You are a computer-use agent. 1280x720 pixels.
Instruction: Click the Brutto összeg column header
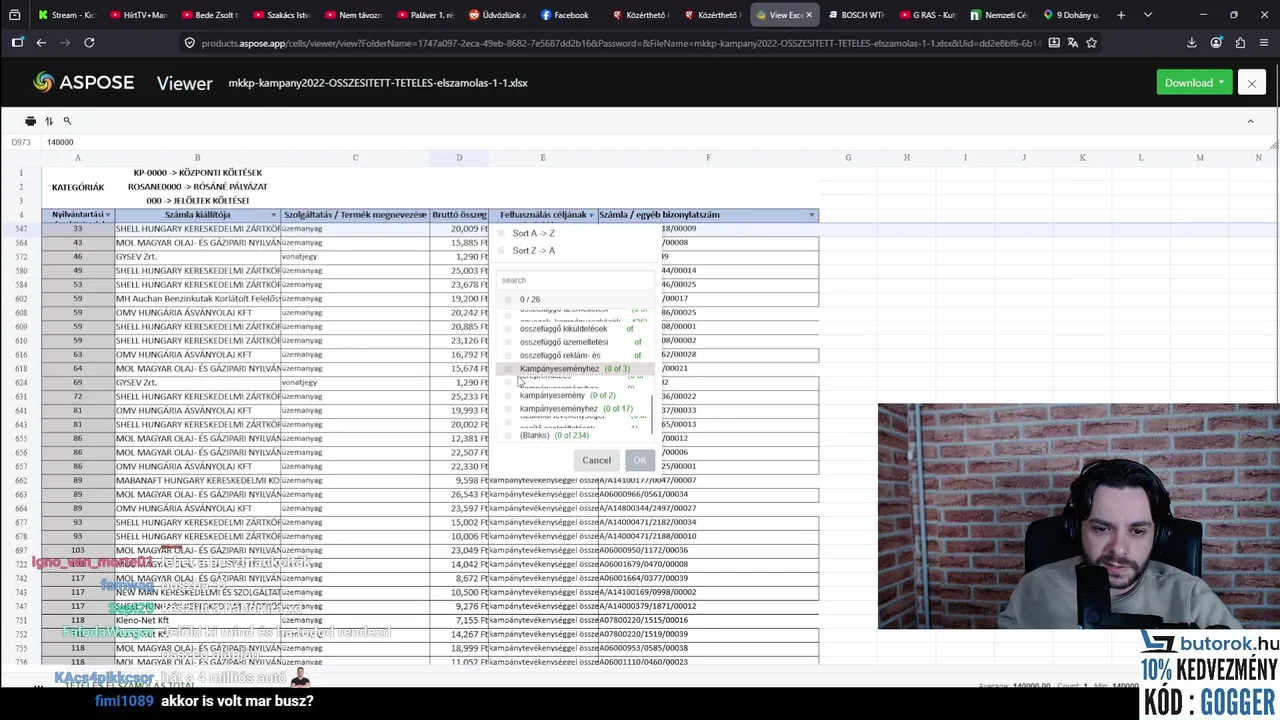click(459, 215)
